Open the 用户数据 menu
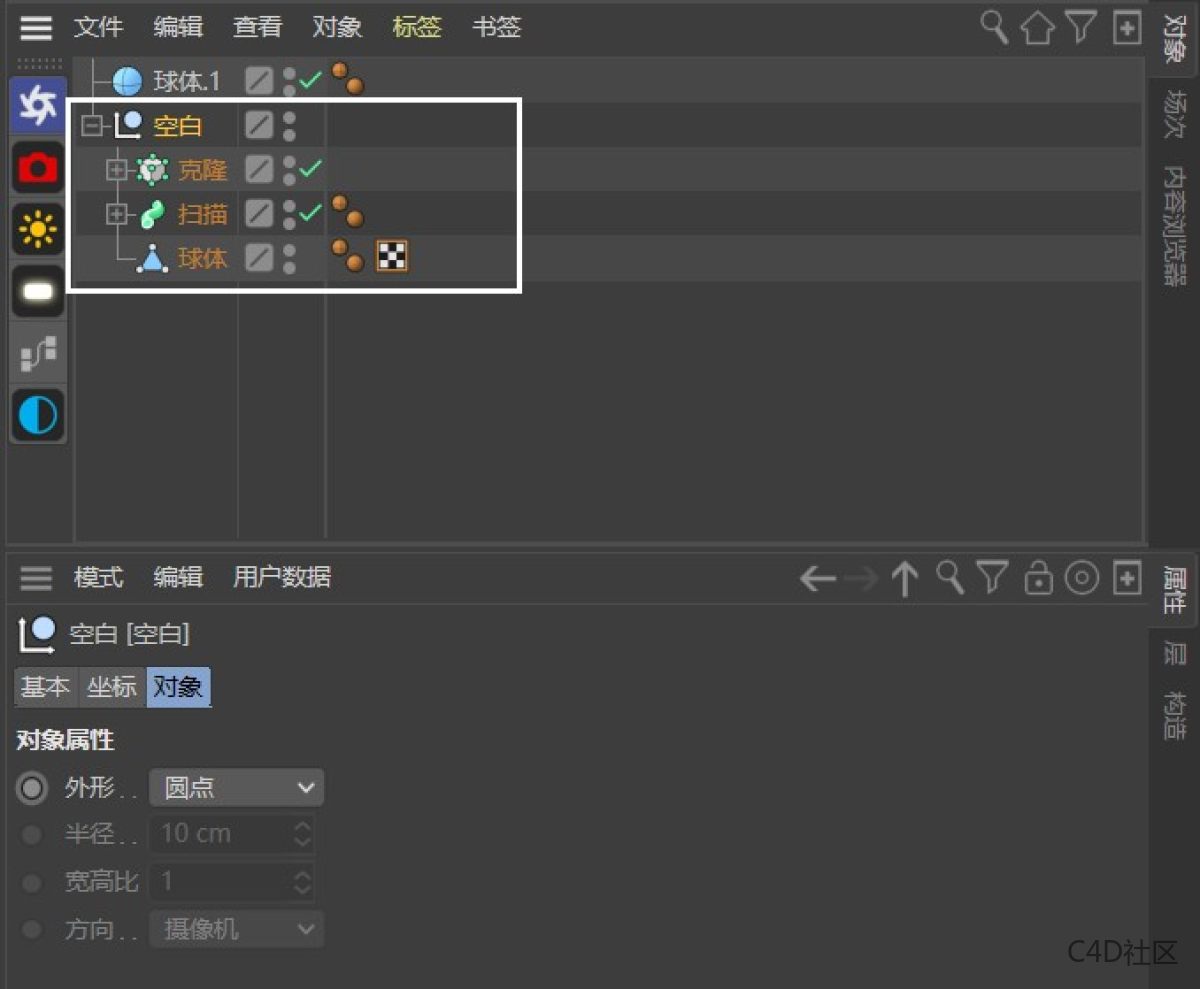The height and width of the screenshot is (989, 1200). (x=281, y=577)
